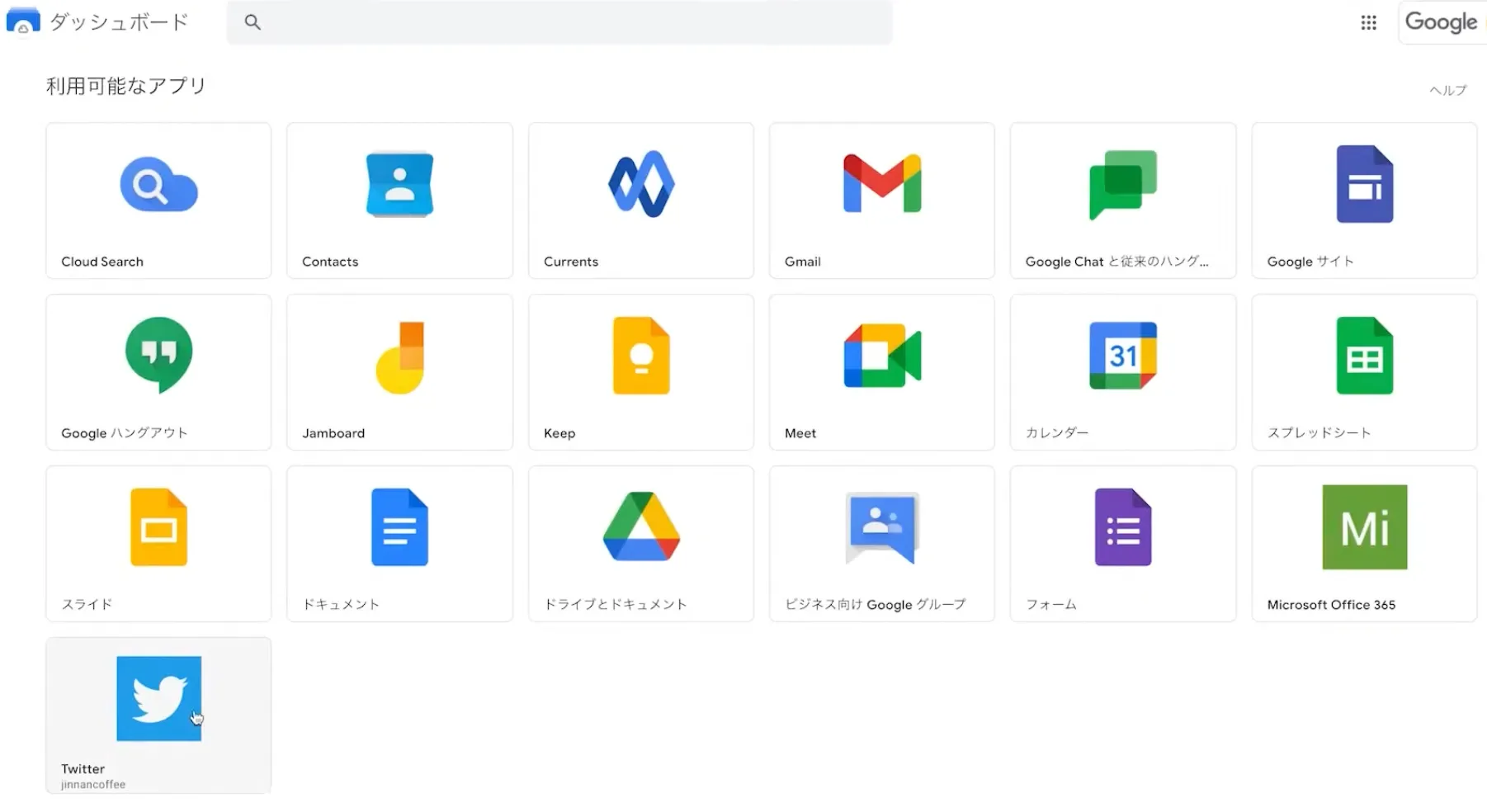Click the Google ハングアウト label text
This screenshot has height=812, width=1487.
(x=125, y=433)
